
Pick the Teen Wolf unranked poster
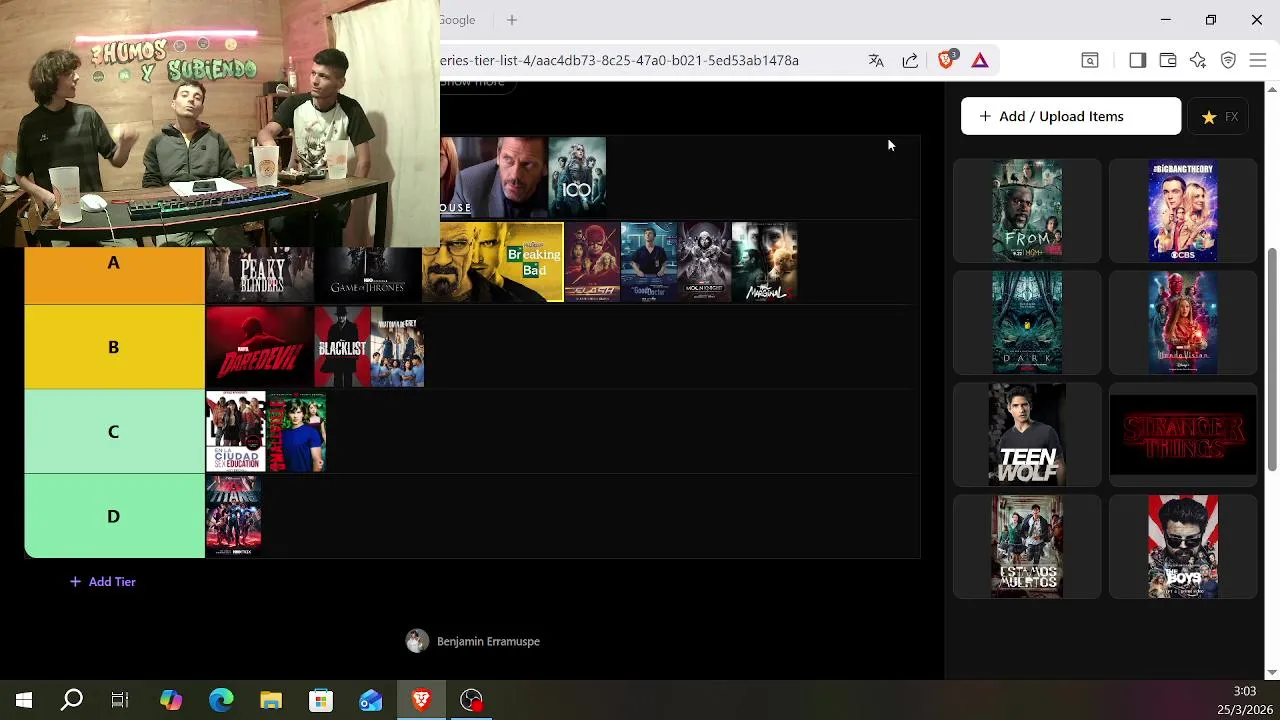click(x=1027, y=435)
